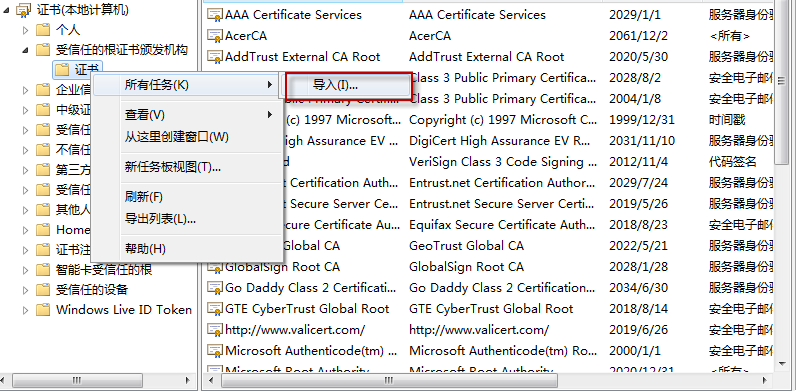Click the Microsoft Authenticode(tm) certificate icon
Viewport: 796px width, 391px height.
pyautogui.click(x=215, y=351)
